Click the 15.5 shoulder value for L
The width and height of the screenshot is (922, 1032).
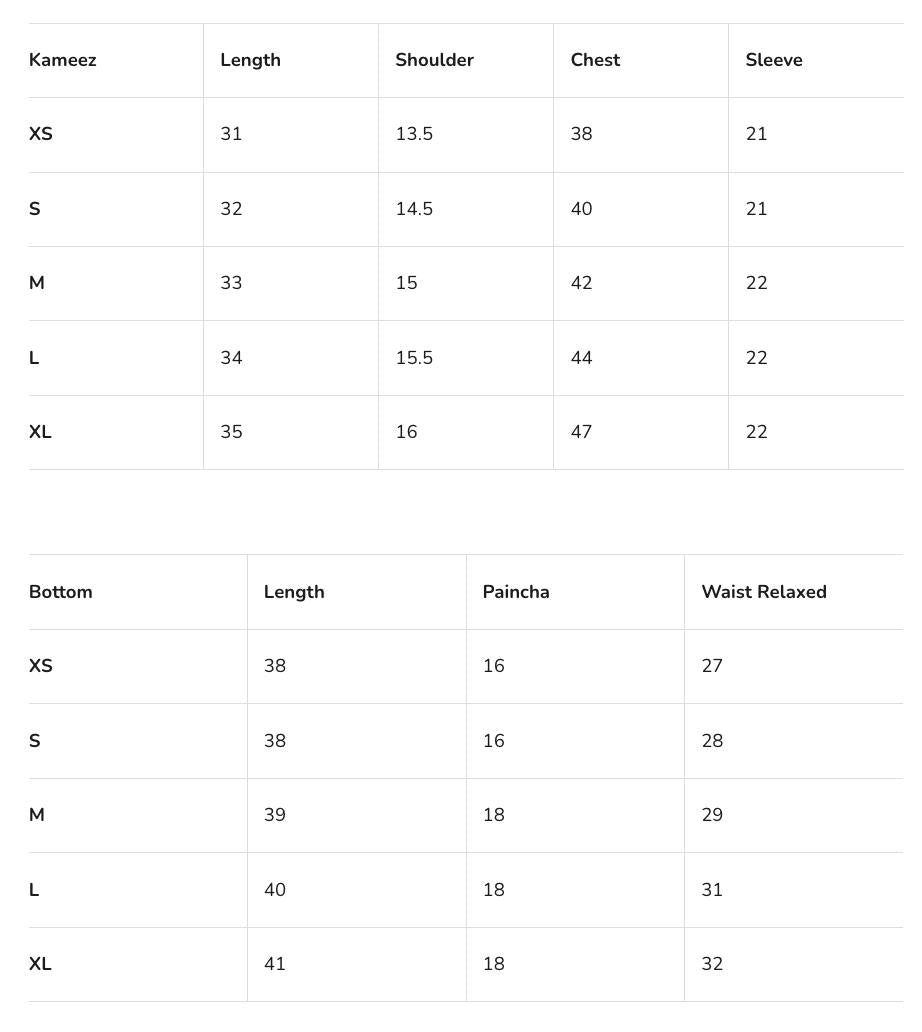pos(414,358)
